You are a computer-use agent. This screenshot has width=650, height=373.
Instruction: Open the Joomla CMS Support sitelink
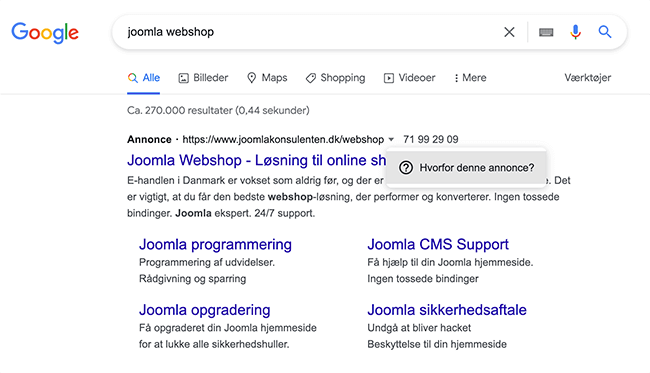click(x=438, y=244)
